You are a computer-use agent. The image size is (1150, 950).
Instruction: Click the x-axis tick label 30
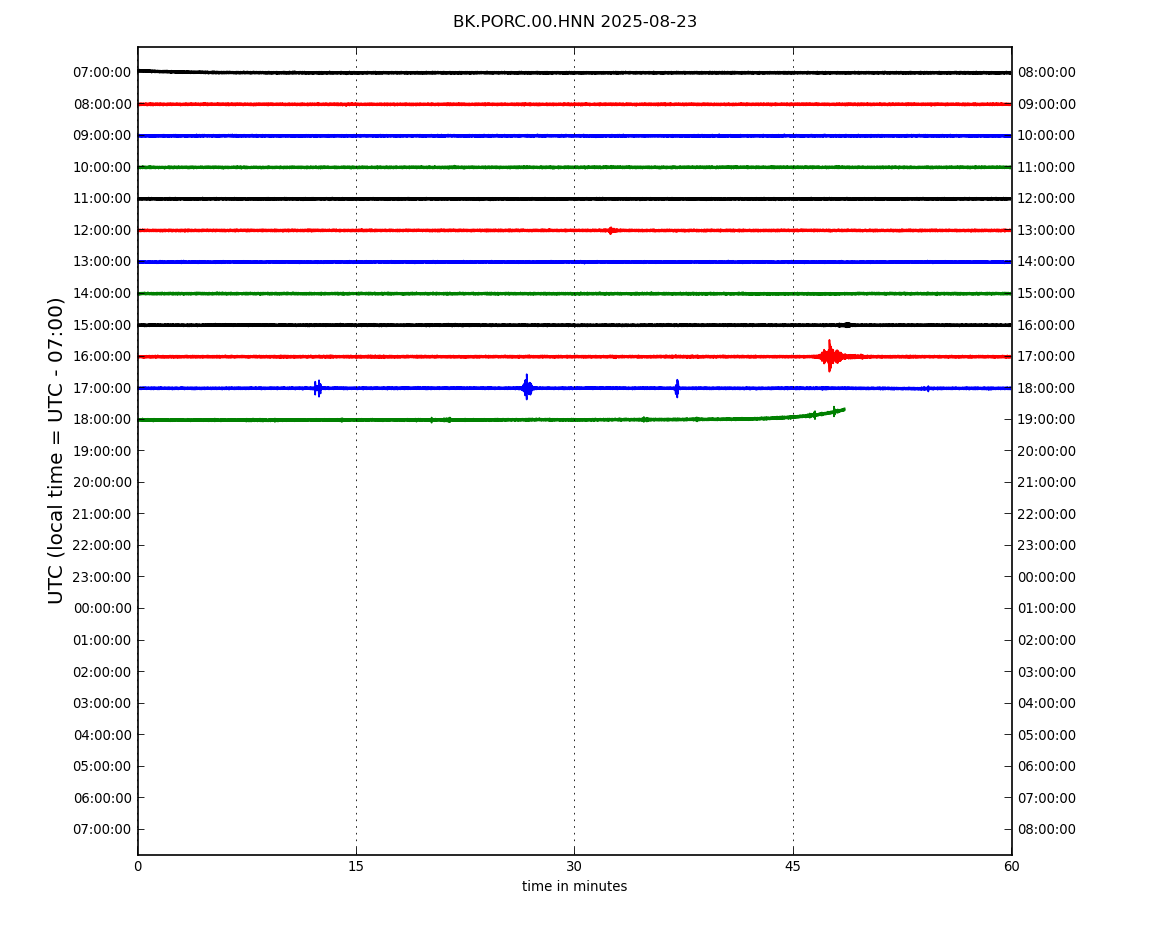574,867
